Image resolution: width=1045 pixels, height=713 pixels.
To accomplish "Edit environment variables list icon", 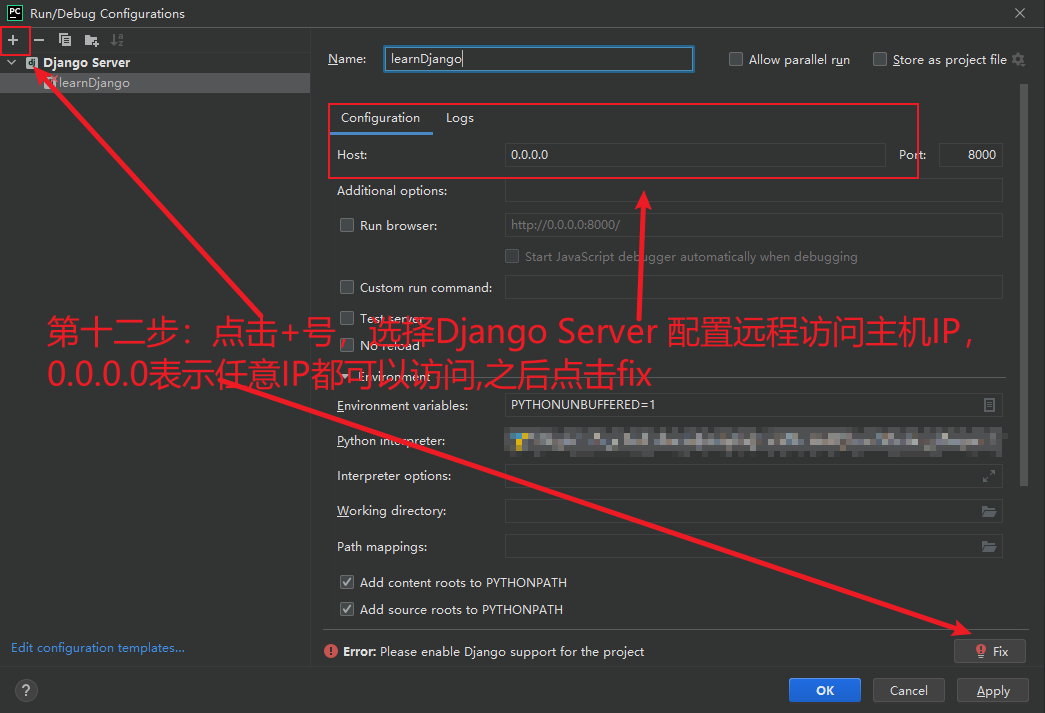I will click(989, 404).
